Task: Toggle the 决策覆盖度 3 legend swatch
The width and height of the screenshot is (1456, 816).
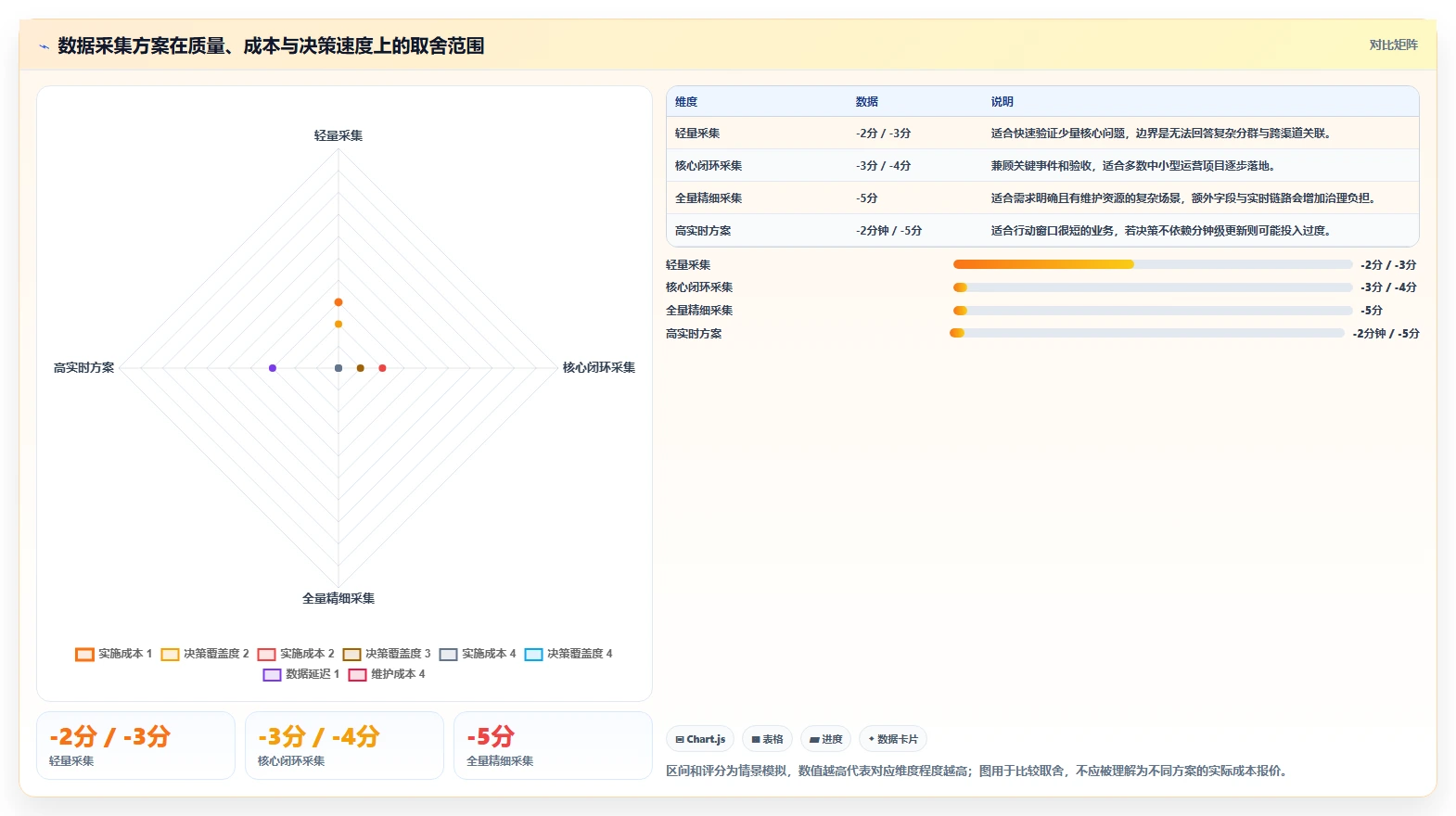Action: [x=351, y=655]
